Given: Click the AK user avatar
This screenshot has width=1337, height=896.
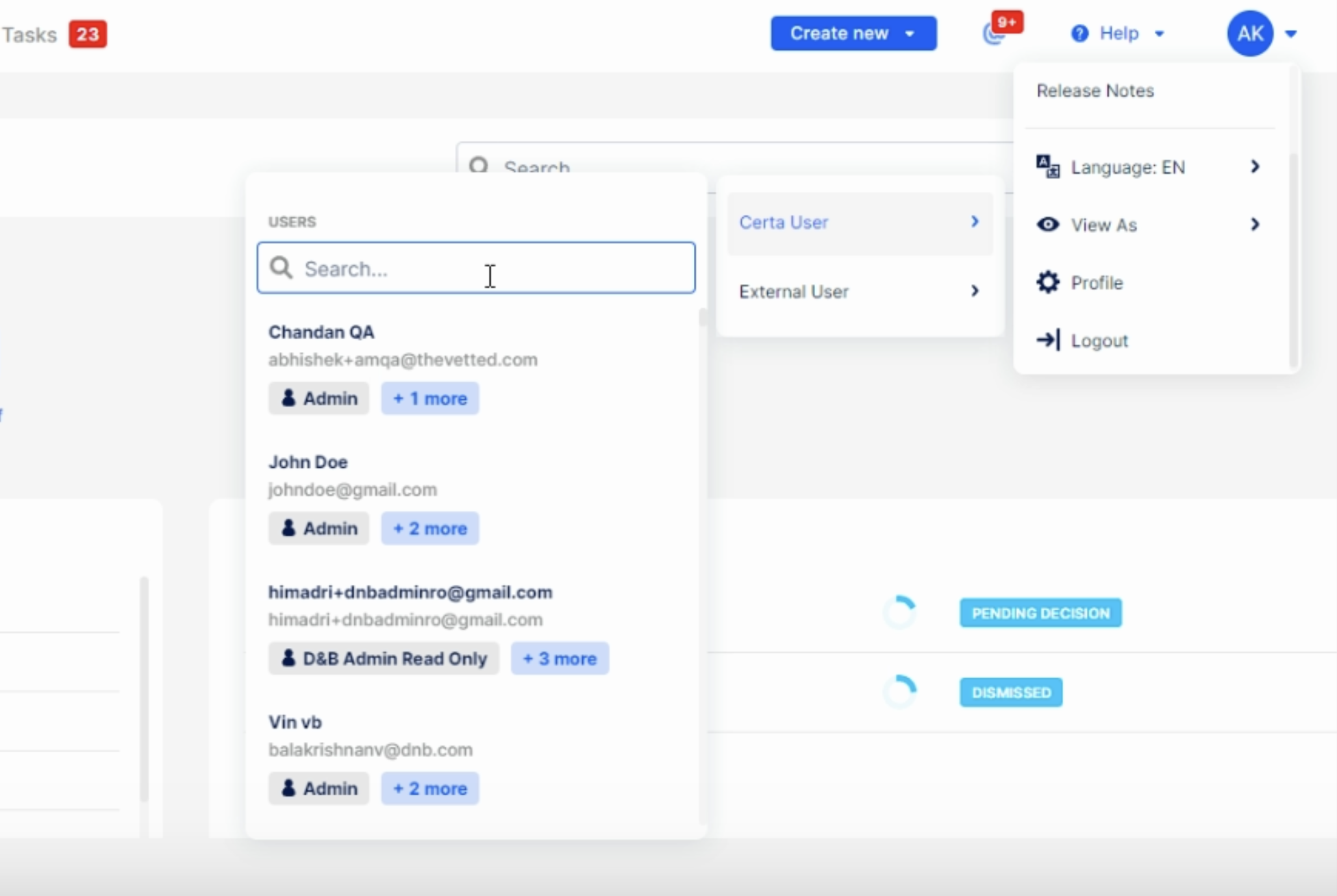Looking at the screenshot, I should [1250, 34].
